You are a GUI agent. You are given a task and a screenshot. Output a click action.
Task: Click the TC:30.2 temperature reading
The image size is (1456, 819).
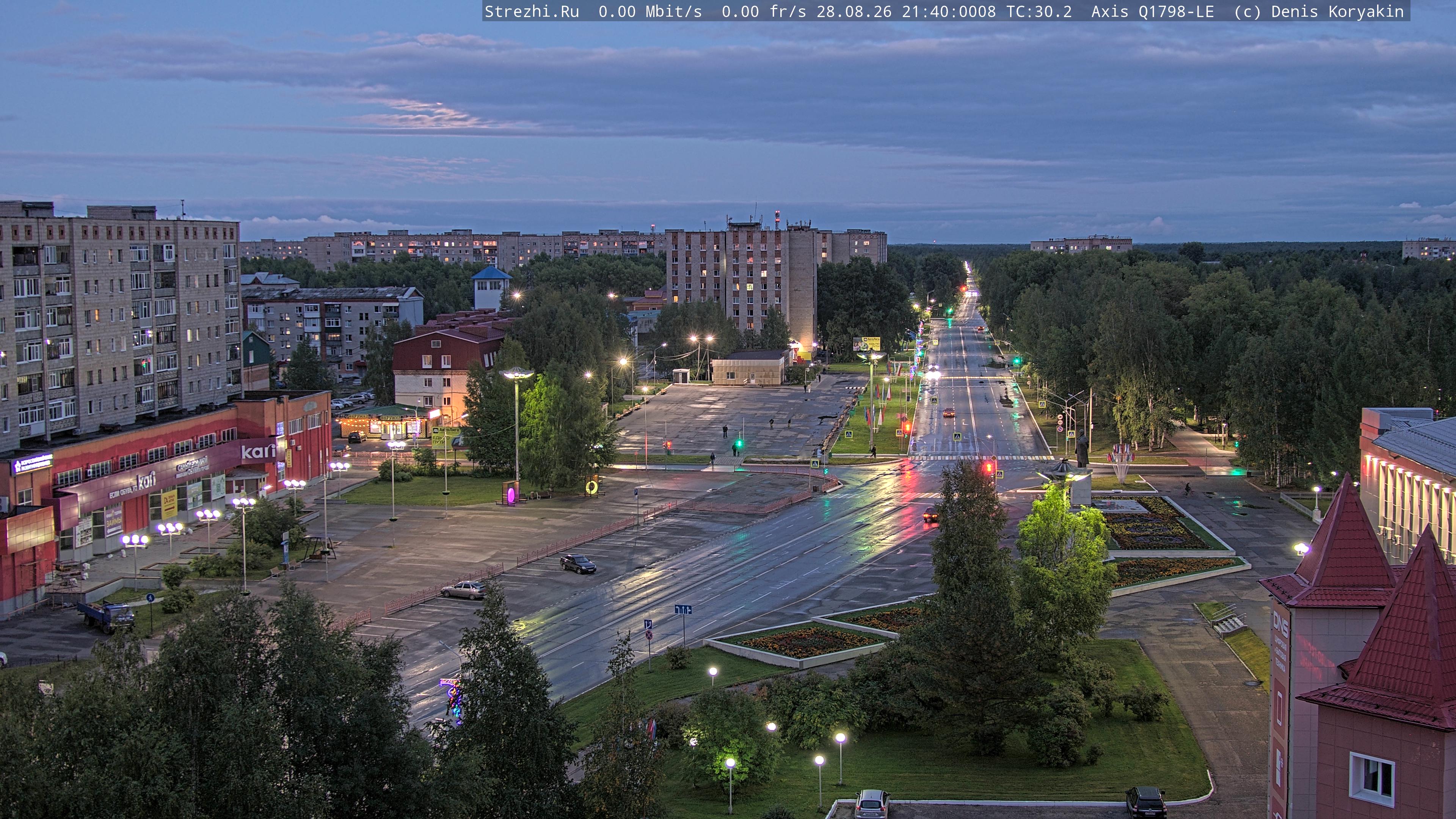(x=1039, y=12)
